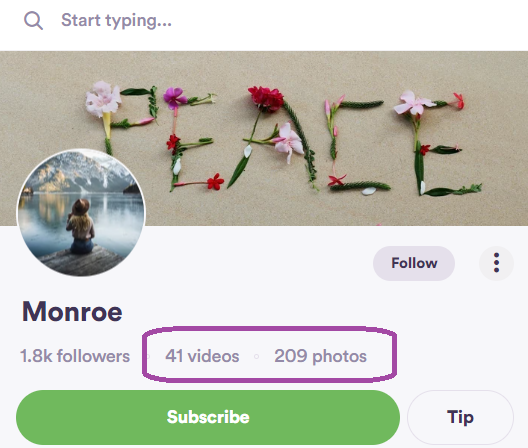Image resolution: width=528 pixels, height=448 pixels.
Task: Click the snowy mountains in the avatar
Action: [x=81, y=172]
